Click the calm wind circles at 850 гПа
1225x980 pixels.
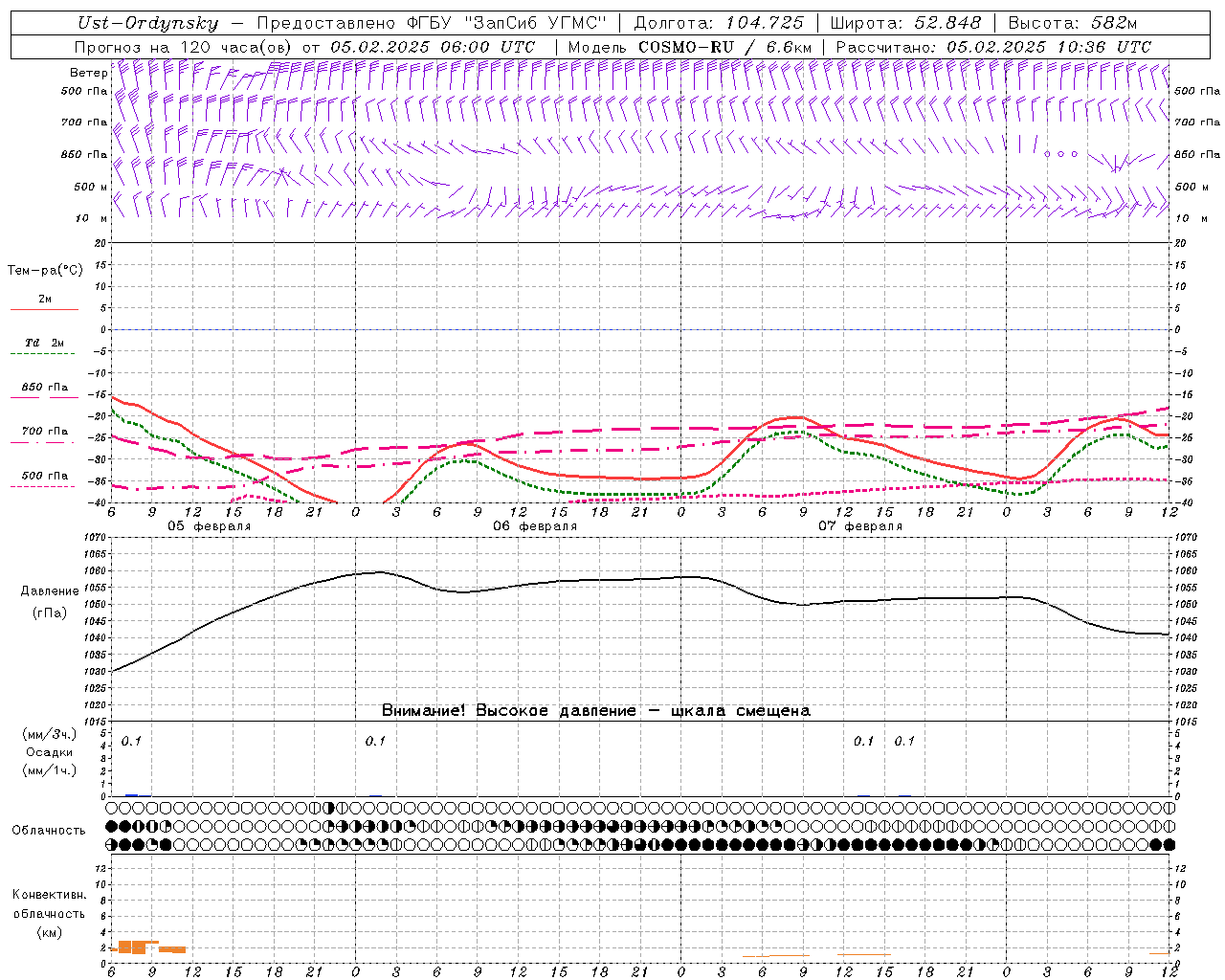pyautogui.click(x=1060, y=153)
